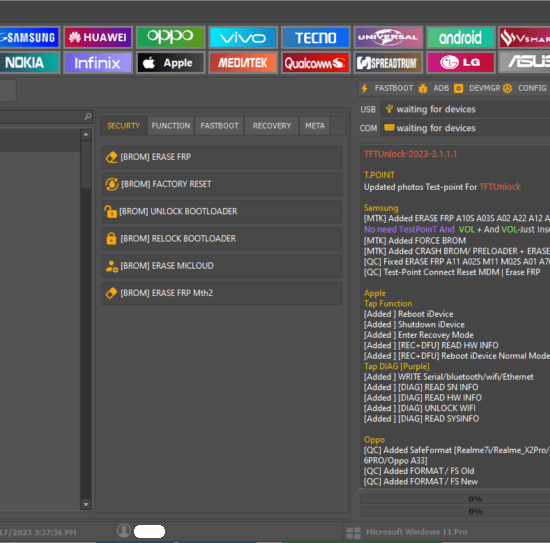Open the Qualcomm chipset module

point(316,62)
